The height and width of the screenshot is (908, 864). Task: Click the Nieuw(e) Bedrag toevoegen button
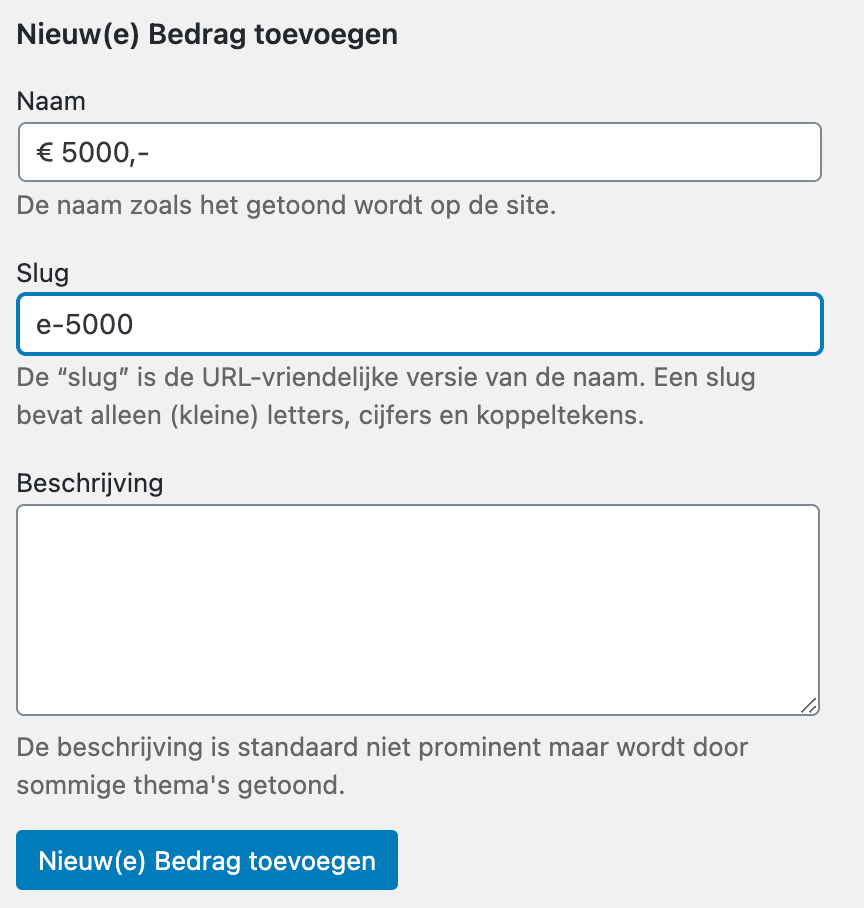pyautogui.click(x=207, y=859)
